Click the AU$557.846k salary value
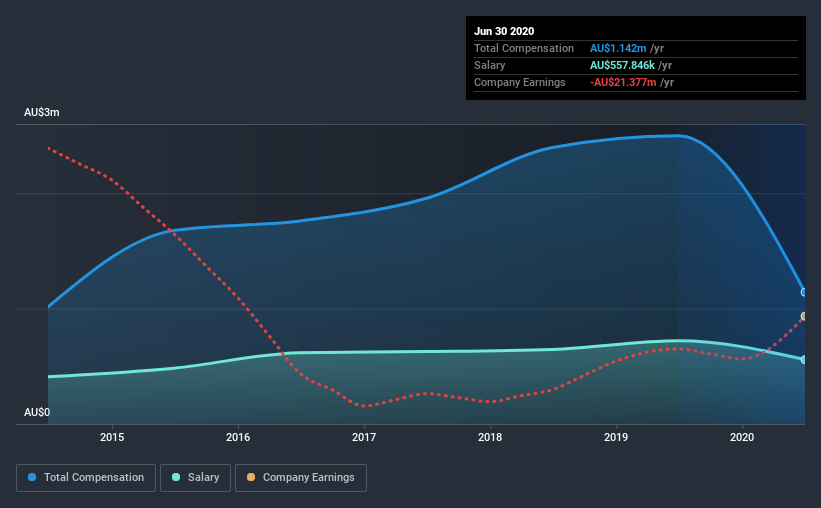 [x=622, y=65]
